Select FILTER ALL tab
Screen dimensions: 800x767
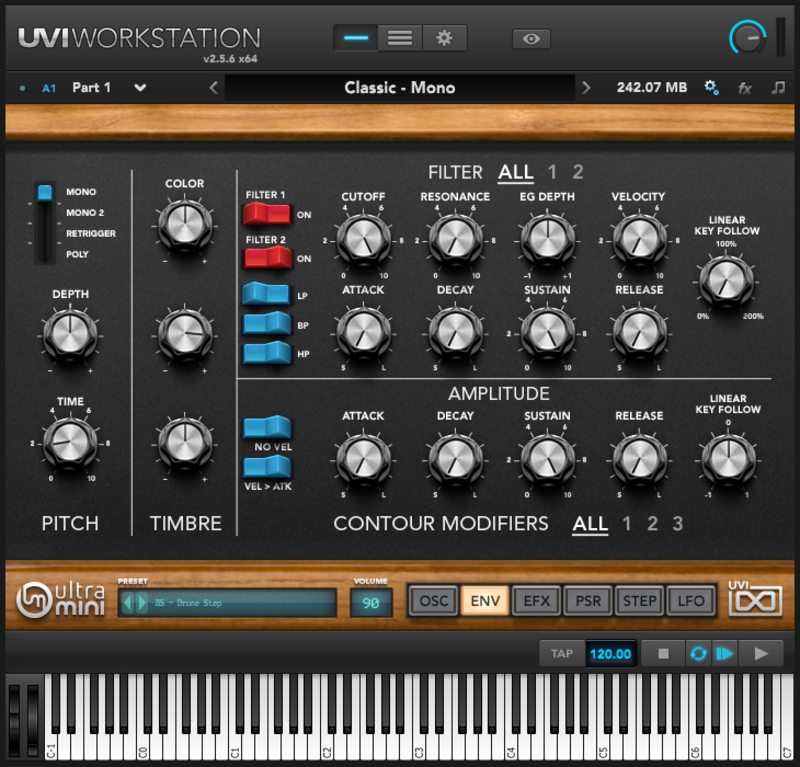[x=516, y=172]
